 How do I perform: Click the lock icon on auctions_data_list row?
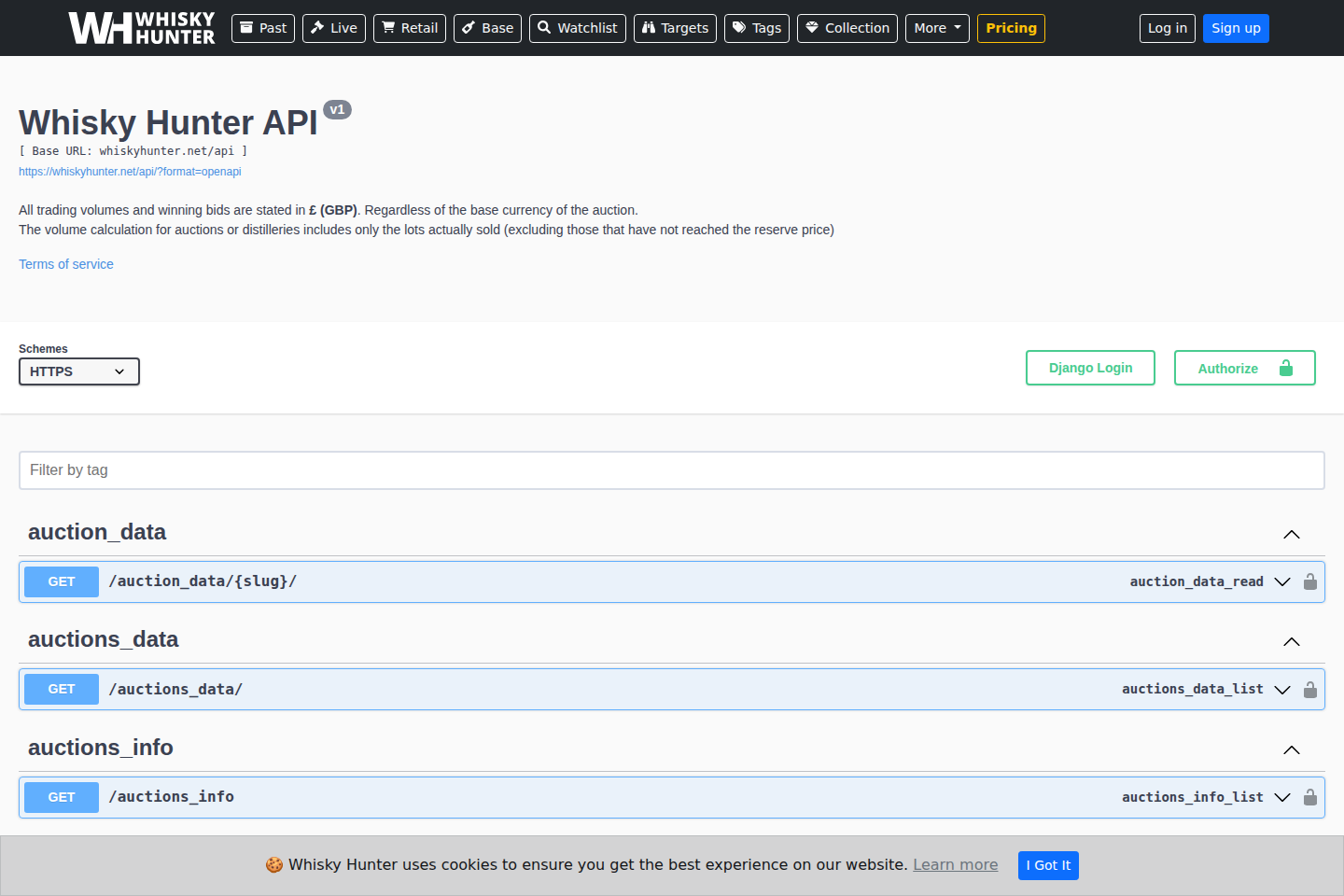[x=1309, y=690]
